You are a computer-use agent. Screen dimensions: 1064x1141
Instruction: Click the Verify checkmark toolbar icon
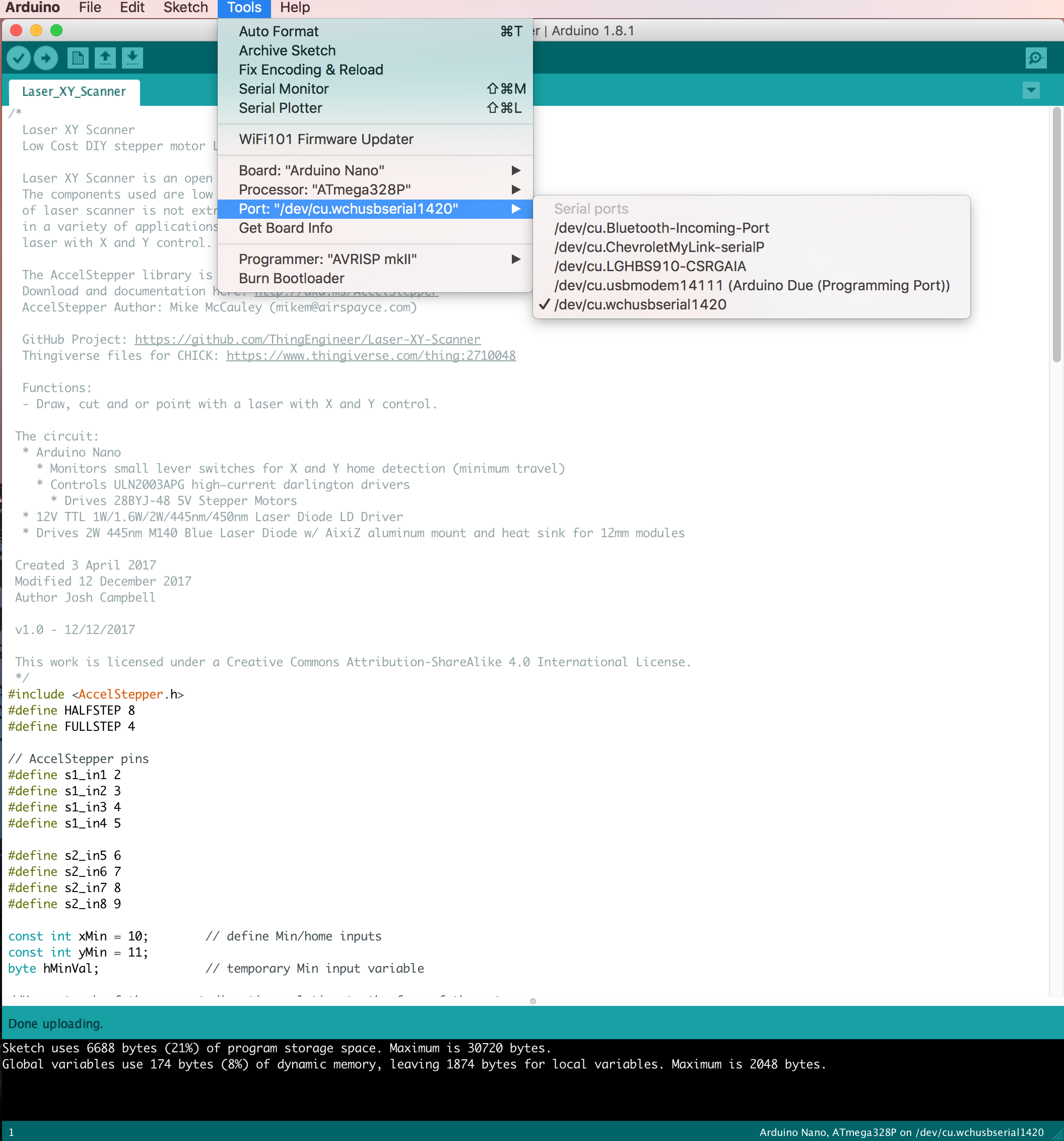click(18, 58)
